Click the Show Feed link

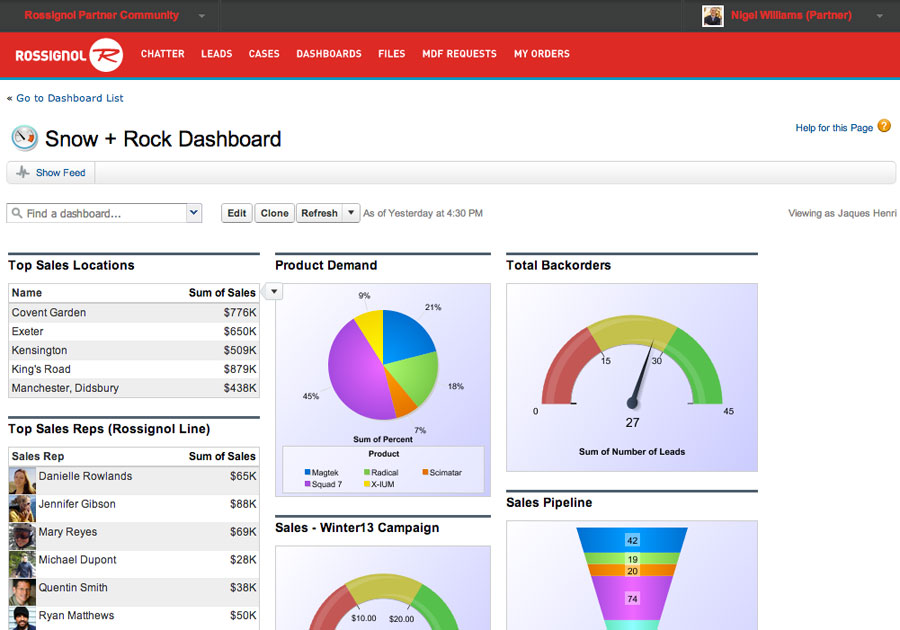(60, 173)
